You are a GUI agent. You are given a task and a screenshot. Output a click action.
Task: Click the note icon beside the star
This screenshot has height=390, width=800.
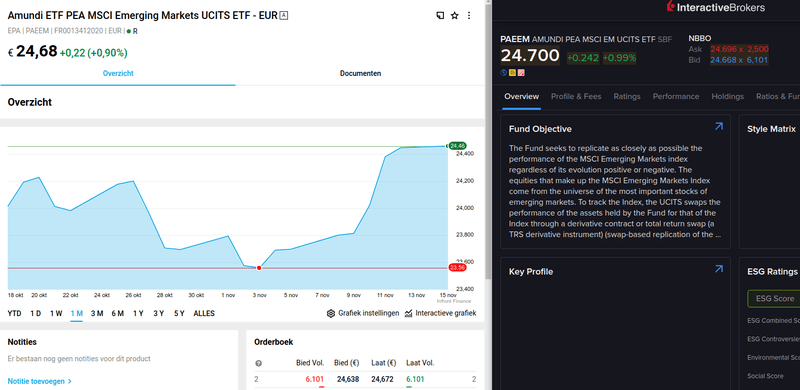(x=440, y=16)
